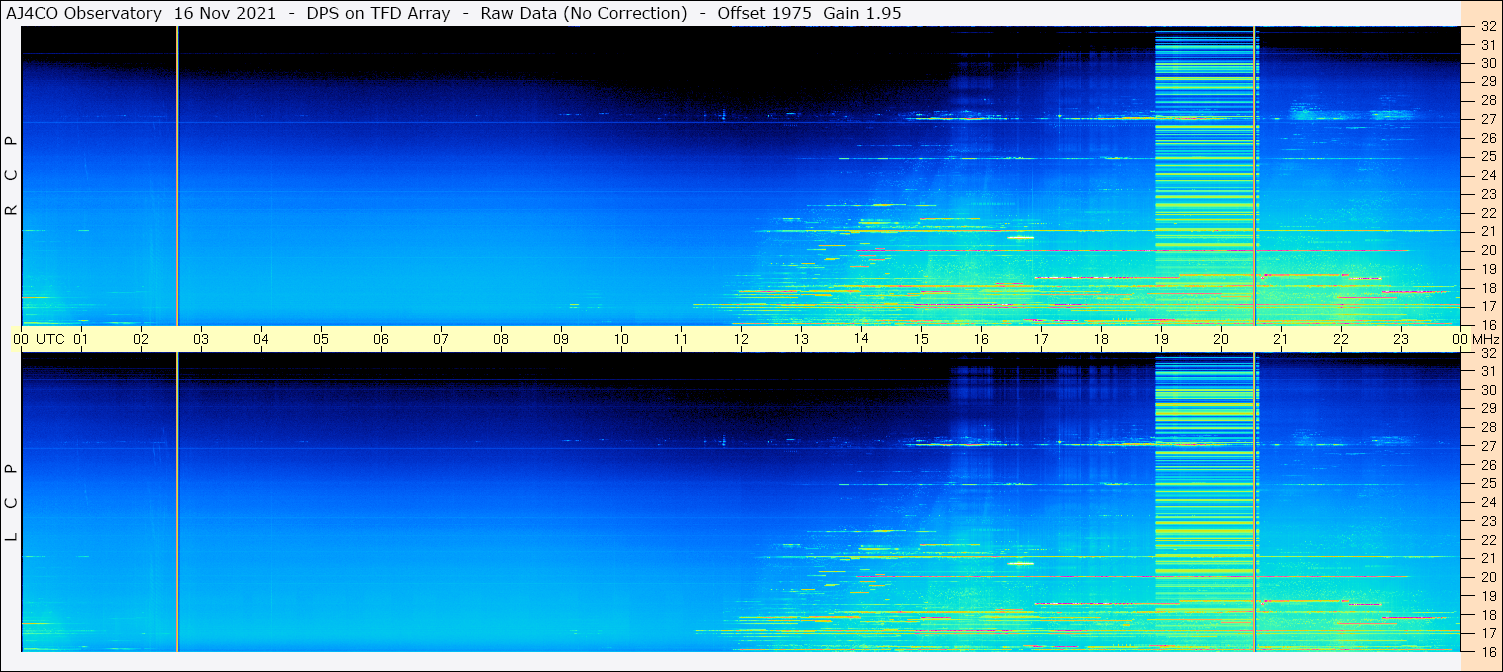Image resolution: width=1503 pixels, height=672 pixels.
Task: Click the 15 UTC hour label
Action: [x=921, y=339]
